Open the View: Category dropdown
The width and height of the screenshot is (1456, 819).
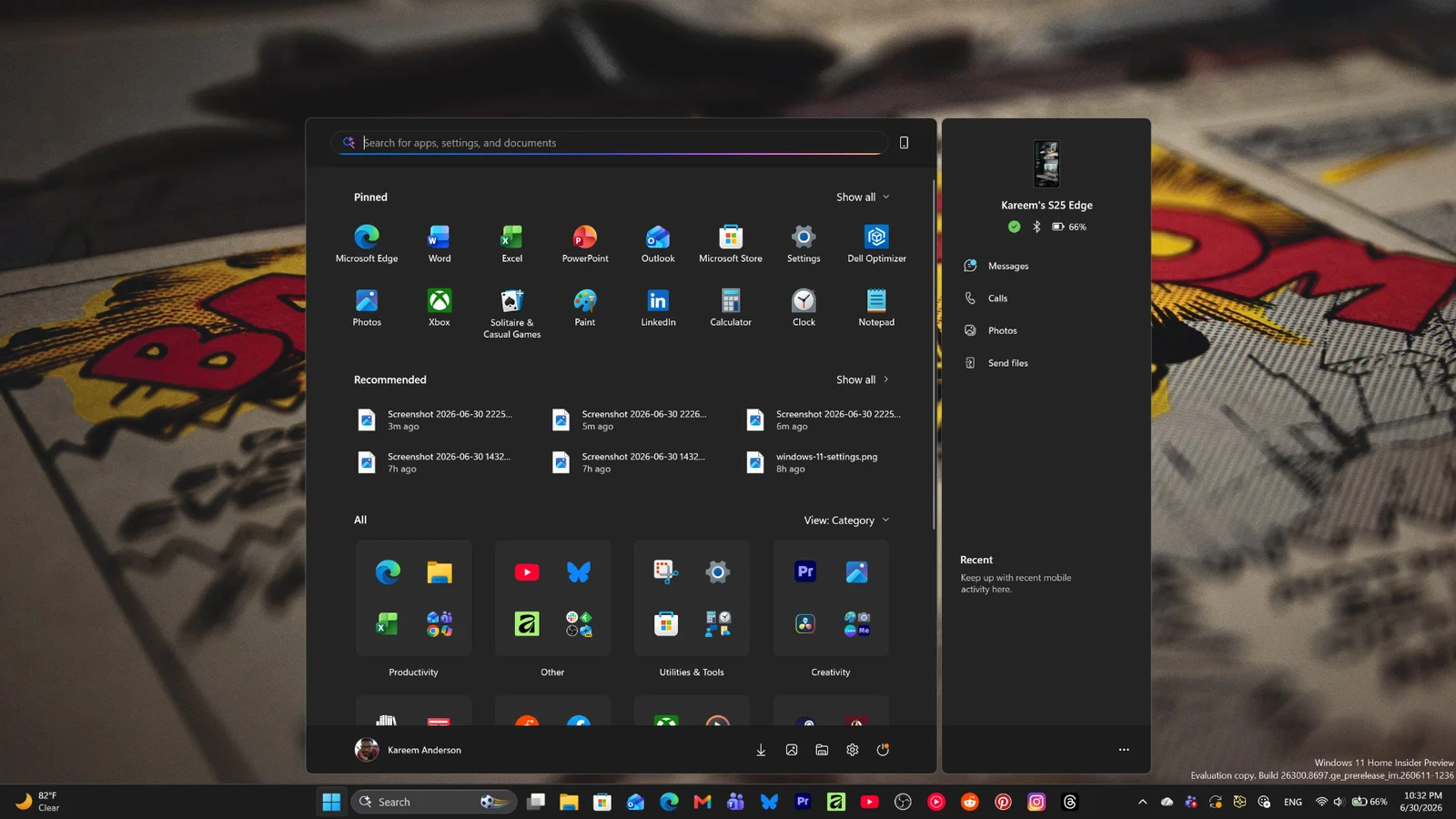click(846, 521)
